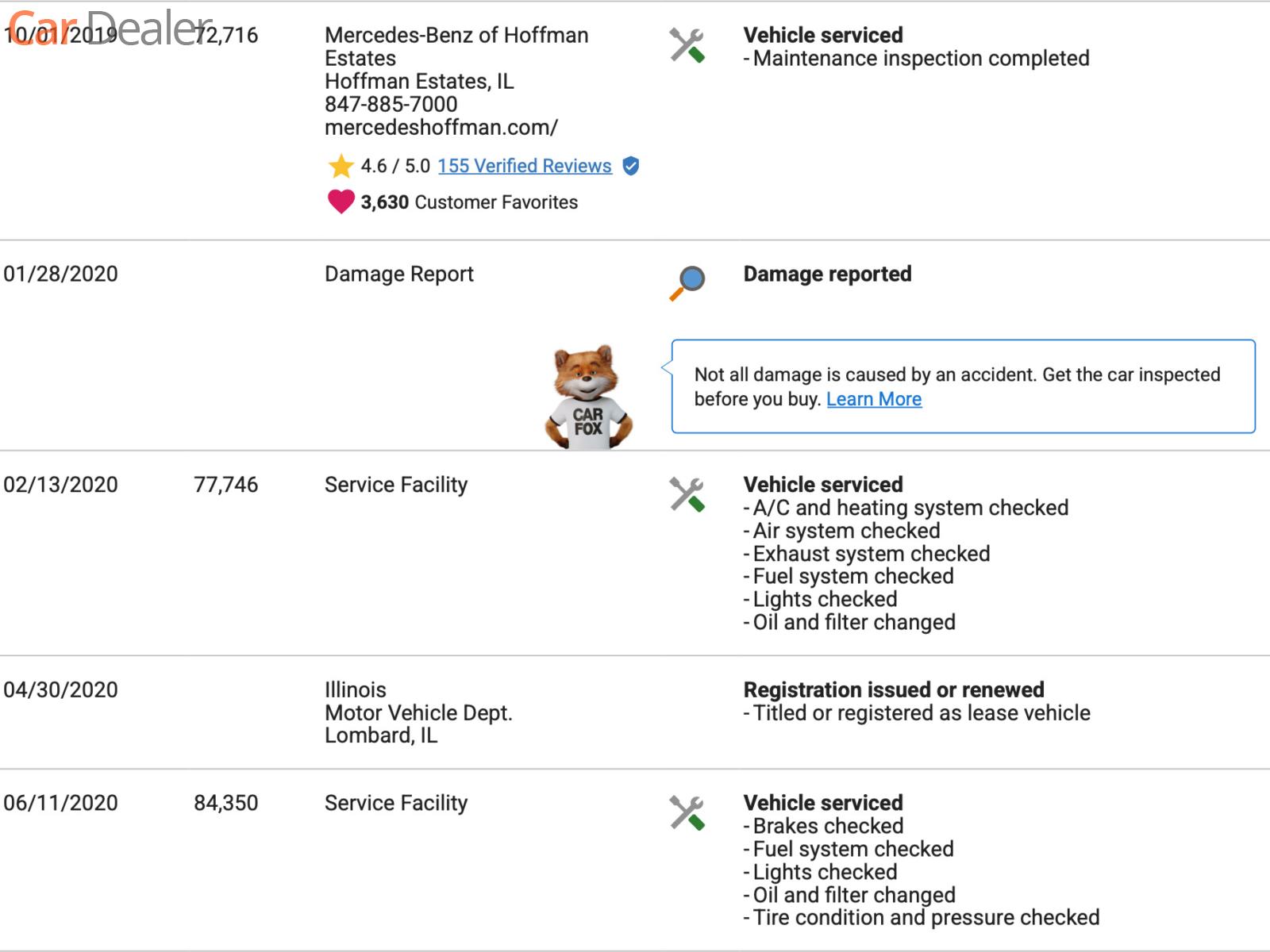This screenshot has height=952, width=1270.
Task: Click the pink heart favorites icon
Action: 341,202
